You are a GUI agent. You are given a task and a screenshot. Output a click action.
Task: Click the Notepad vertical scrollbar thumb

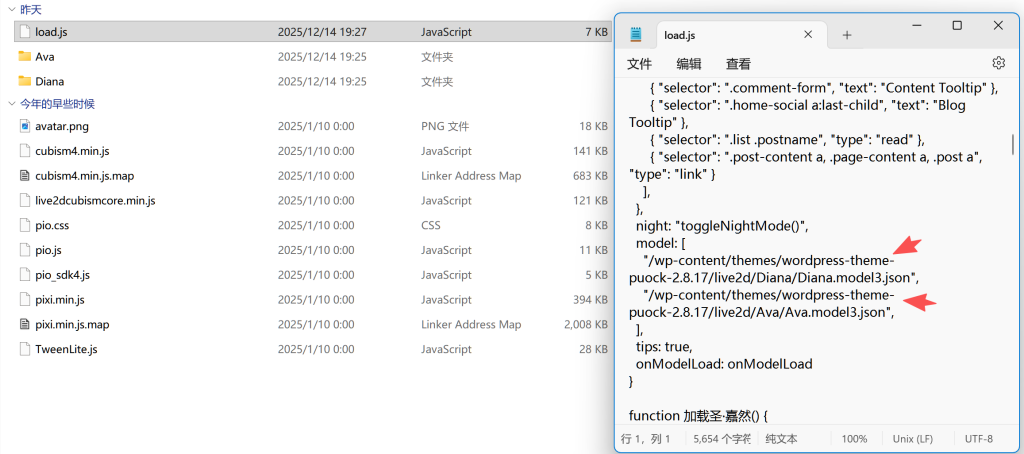tap(1013, 144)
